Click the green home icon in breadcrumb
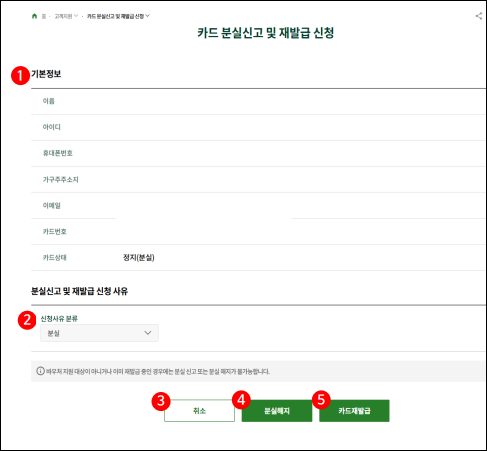487x451 pixels. point(34,16)
